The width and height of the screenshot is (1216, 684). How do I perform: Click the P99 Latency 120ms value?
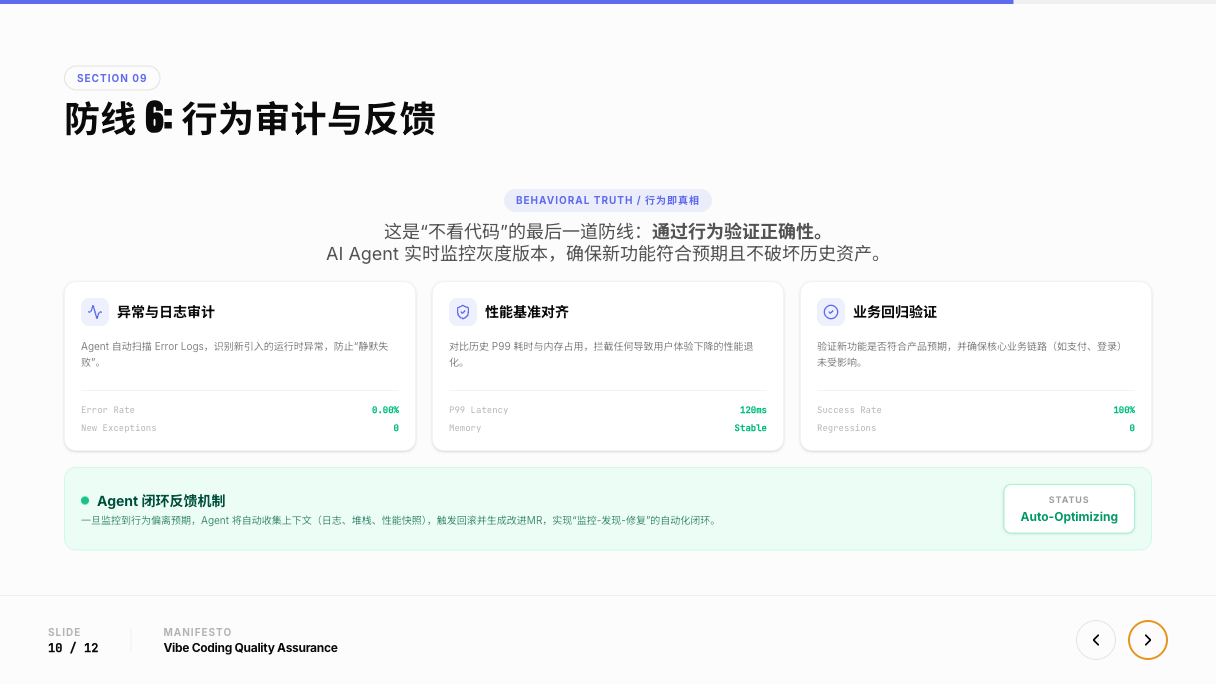tap(754, 409)
